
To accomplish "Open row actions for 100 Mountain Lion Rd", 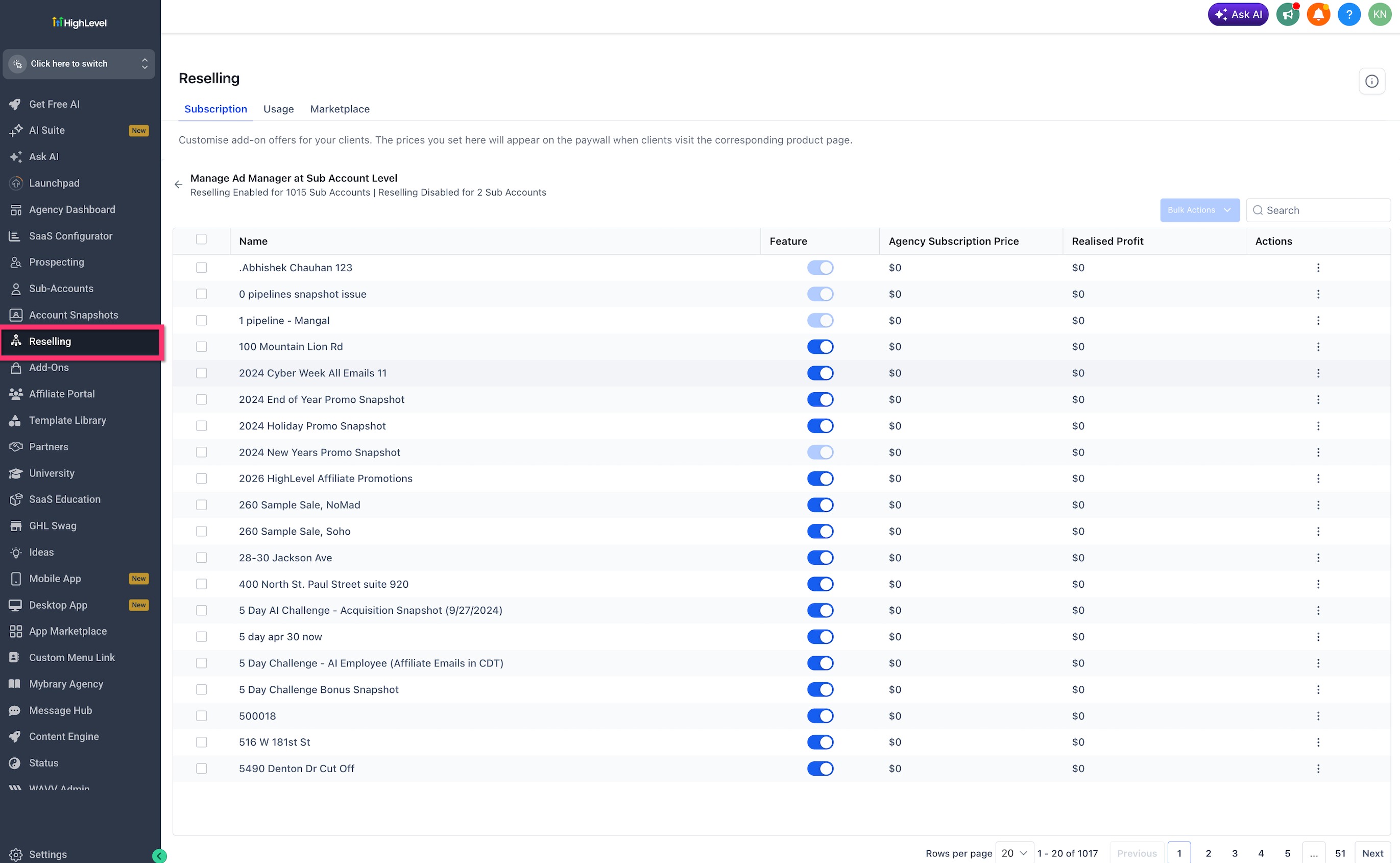I will pyautogui.click(x=1318, y=346).
